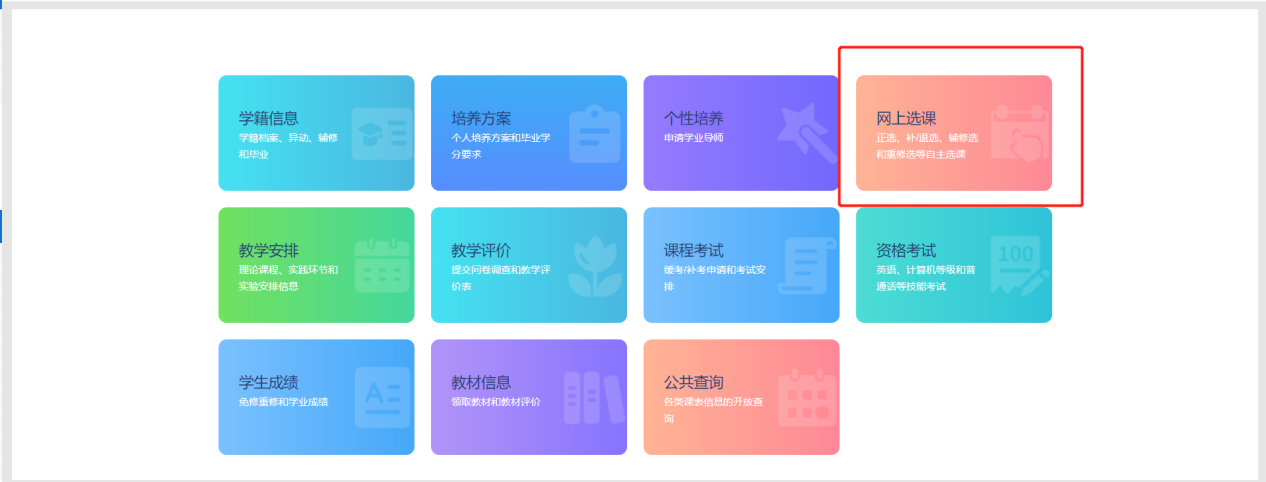Image resolution: width=1266 pixels, height=482 pixels.
Task: Open the 教学安排 heading
Action: tap(268, 250)
